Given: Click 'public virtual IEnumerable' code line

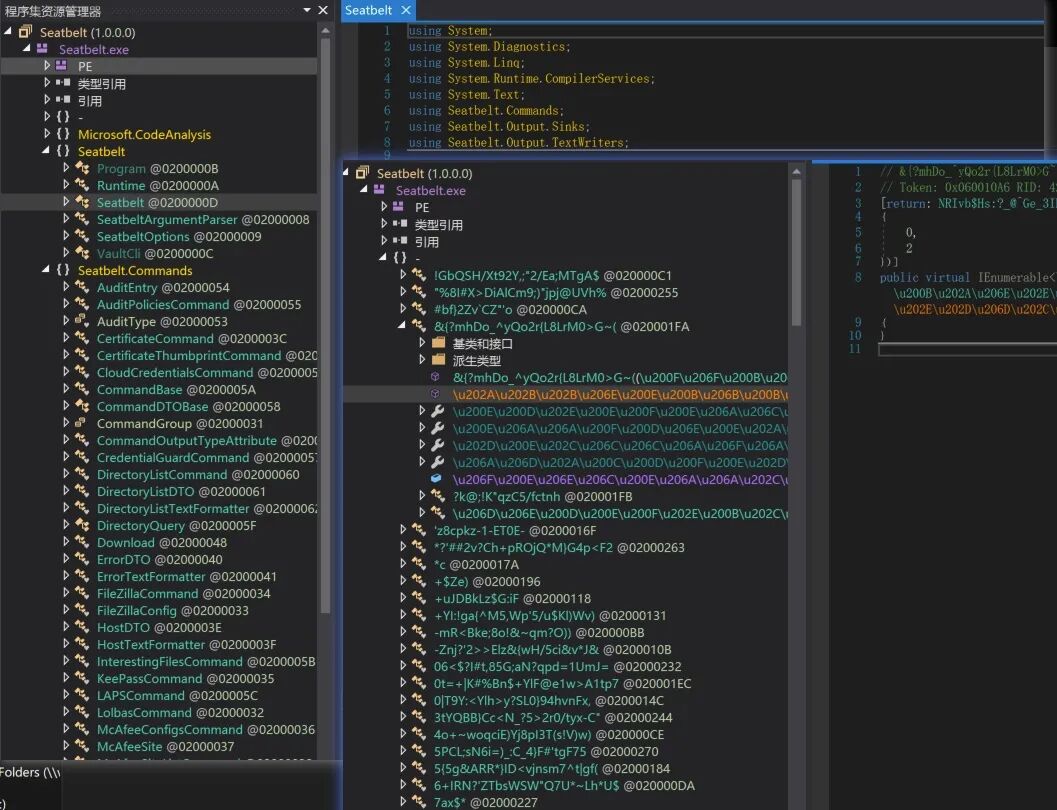Looking at the screenshot, I should (x=968, y=278).
